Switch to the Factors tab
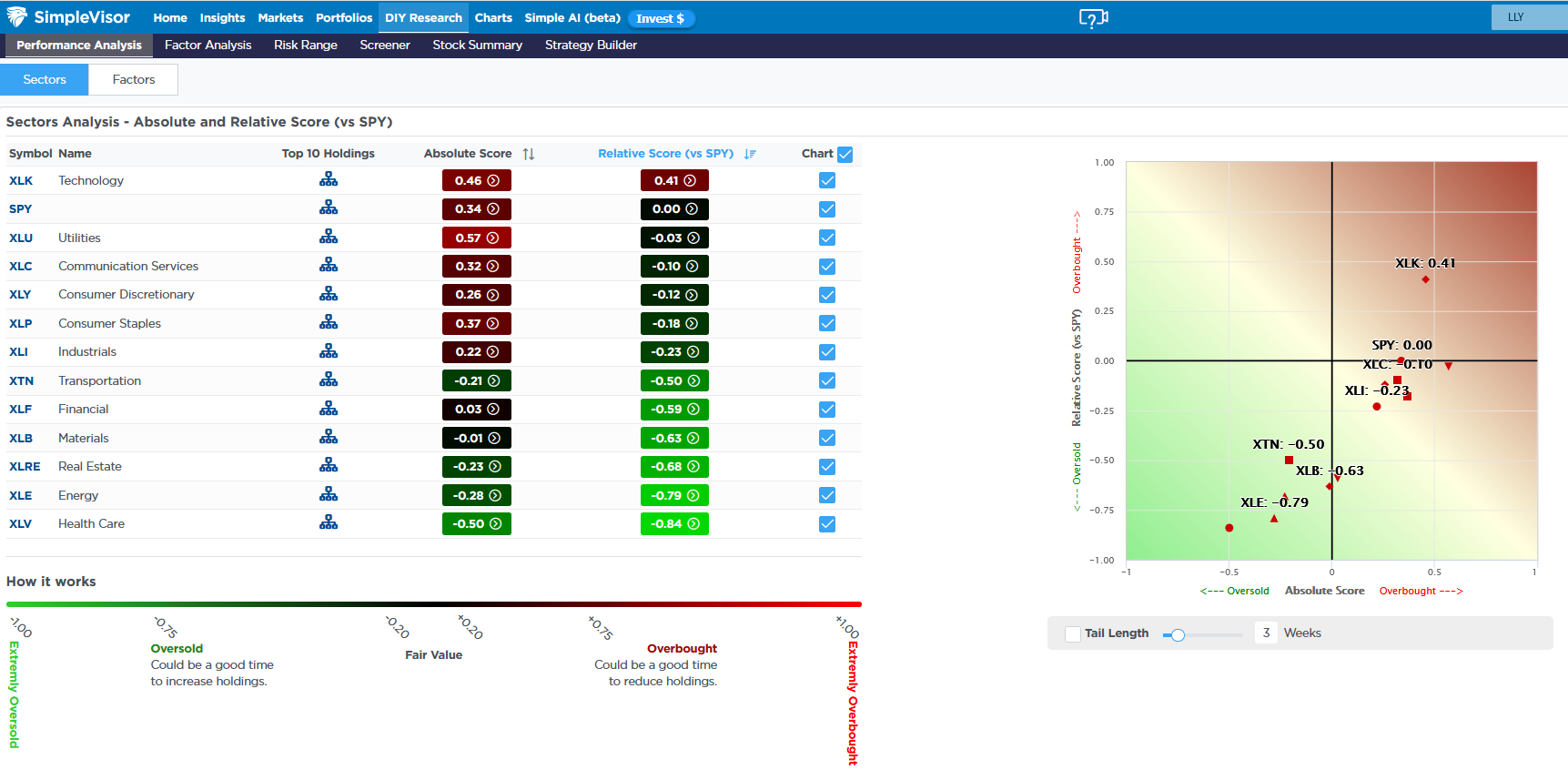Viewport: 1568px width, 780px height. click(134, 79)
